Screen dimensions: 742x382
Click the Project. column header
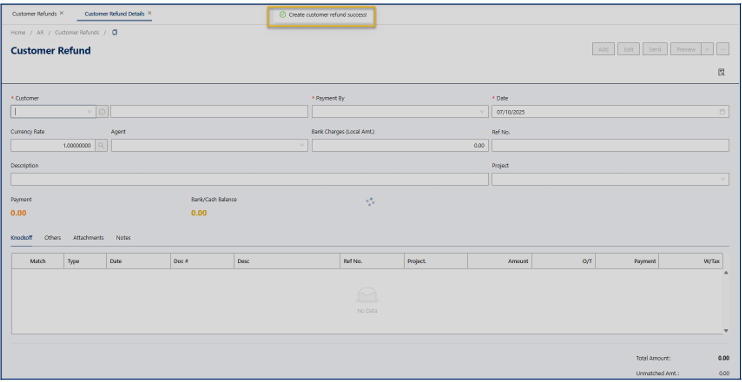click(436, 261)
